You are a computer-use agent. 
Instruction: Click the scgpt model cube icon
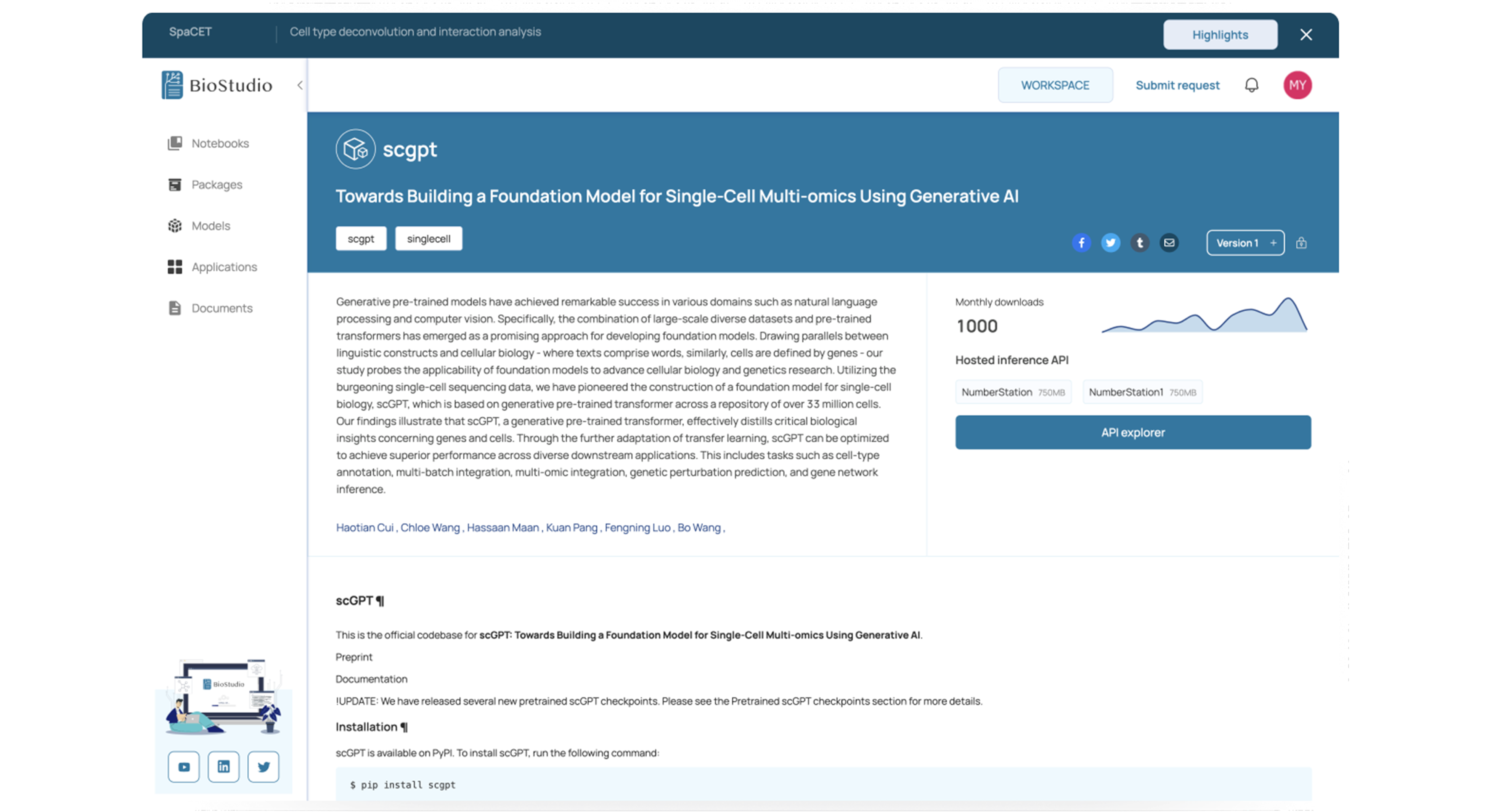tap(356, 149)
